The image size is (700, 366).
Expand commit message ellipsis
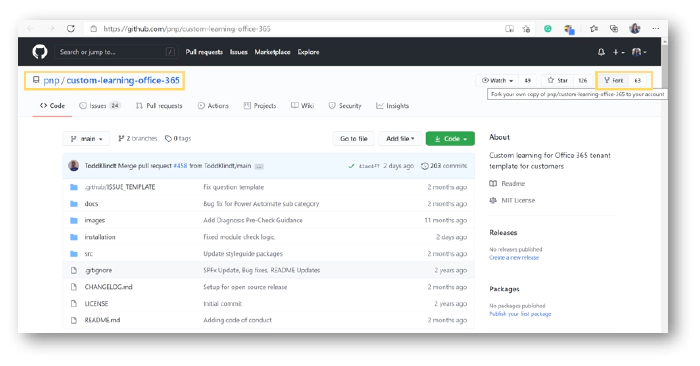coord(259,166)
